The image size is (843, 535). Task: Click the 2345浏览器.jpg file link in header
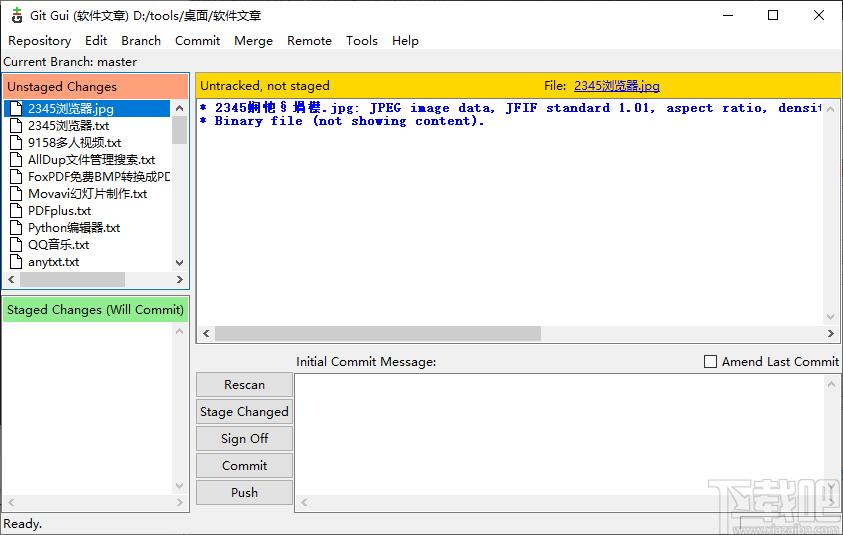click(617, 86)
